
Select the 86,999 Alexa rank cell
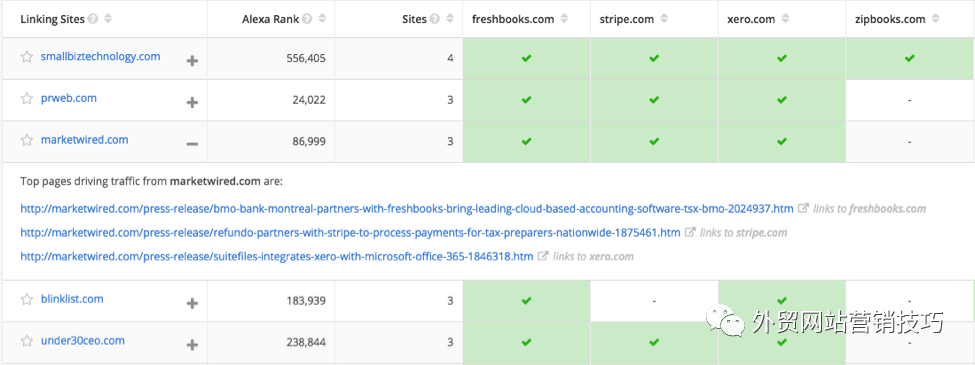pyautogui.click(x=271, y=142)
